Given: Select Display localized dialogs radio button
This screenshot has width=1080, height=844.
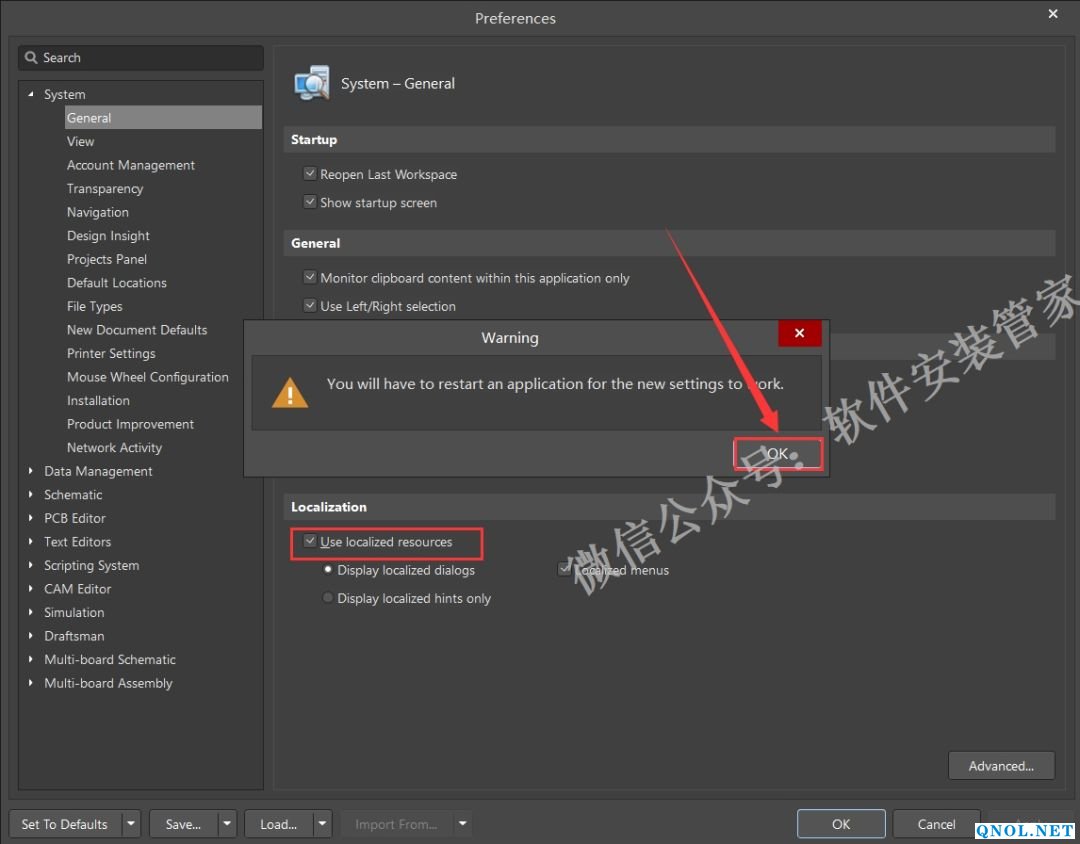Looking at the screenshot, I should pyautogui.click(x=328, y=570).
